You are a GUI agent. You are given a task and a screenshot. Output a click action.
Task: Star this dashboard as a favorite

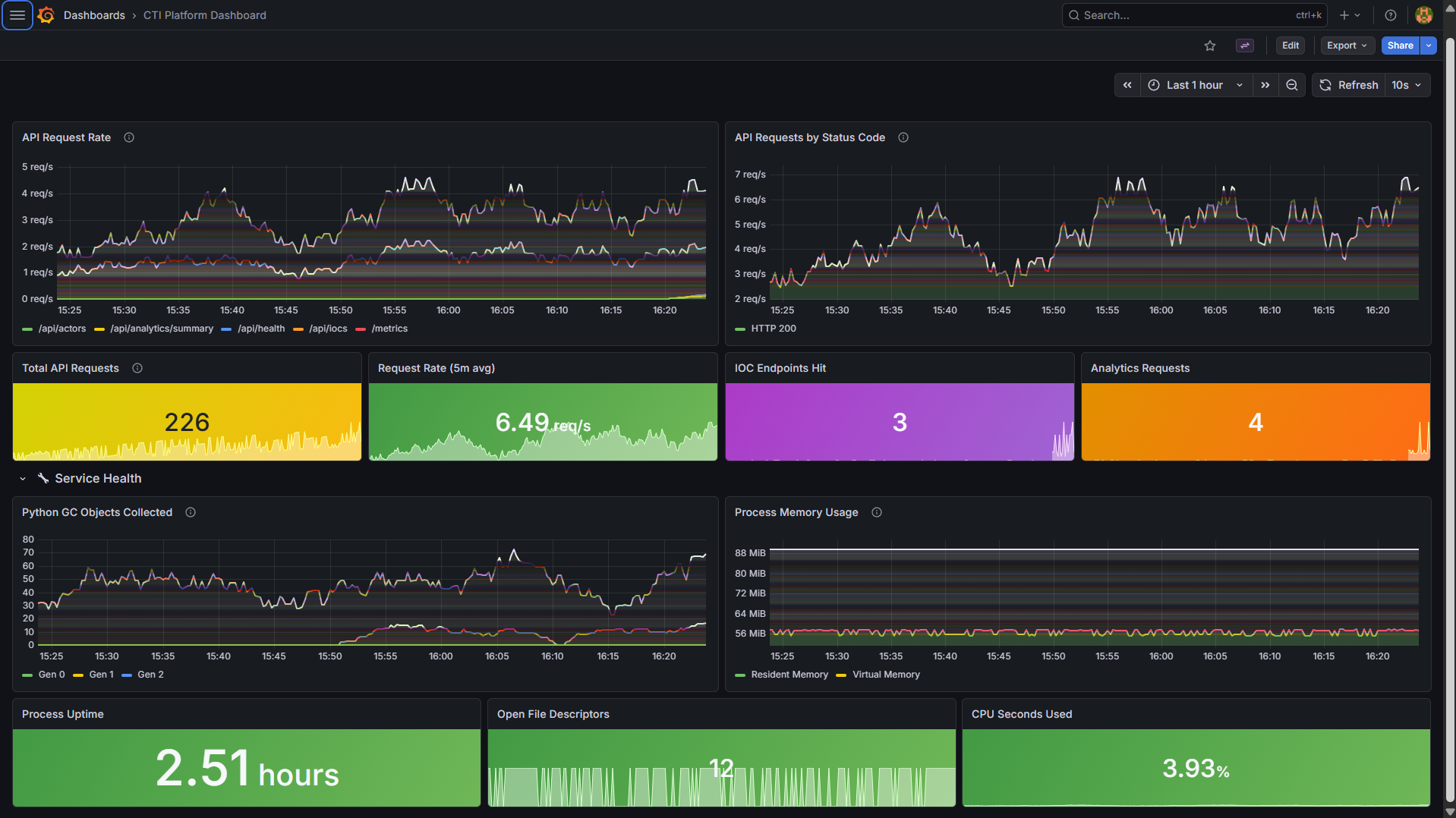click(x=1209, y=46)
